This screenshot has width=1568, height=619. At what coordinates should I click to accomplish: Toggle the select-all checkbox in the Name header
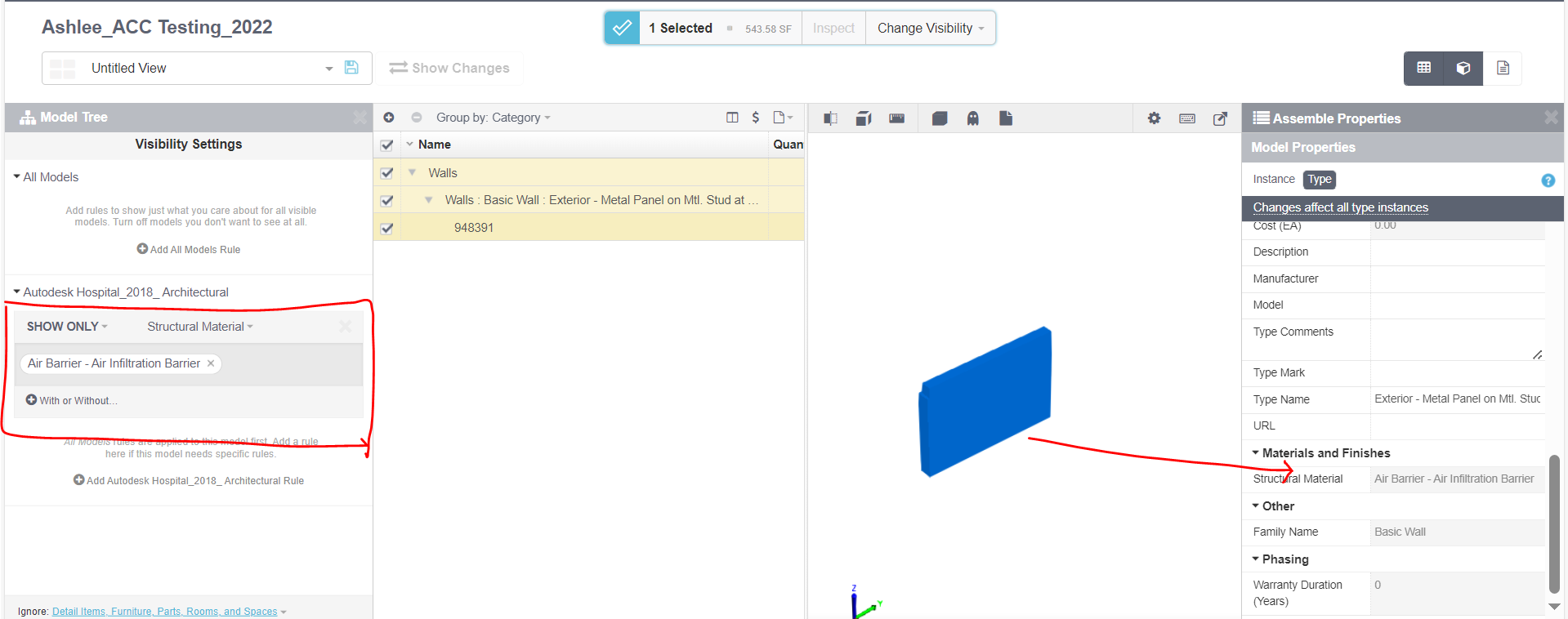click(387, 145)
